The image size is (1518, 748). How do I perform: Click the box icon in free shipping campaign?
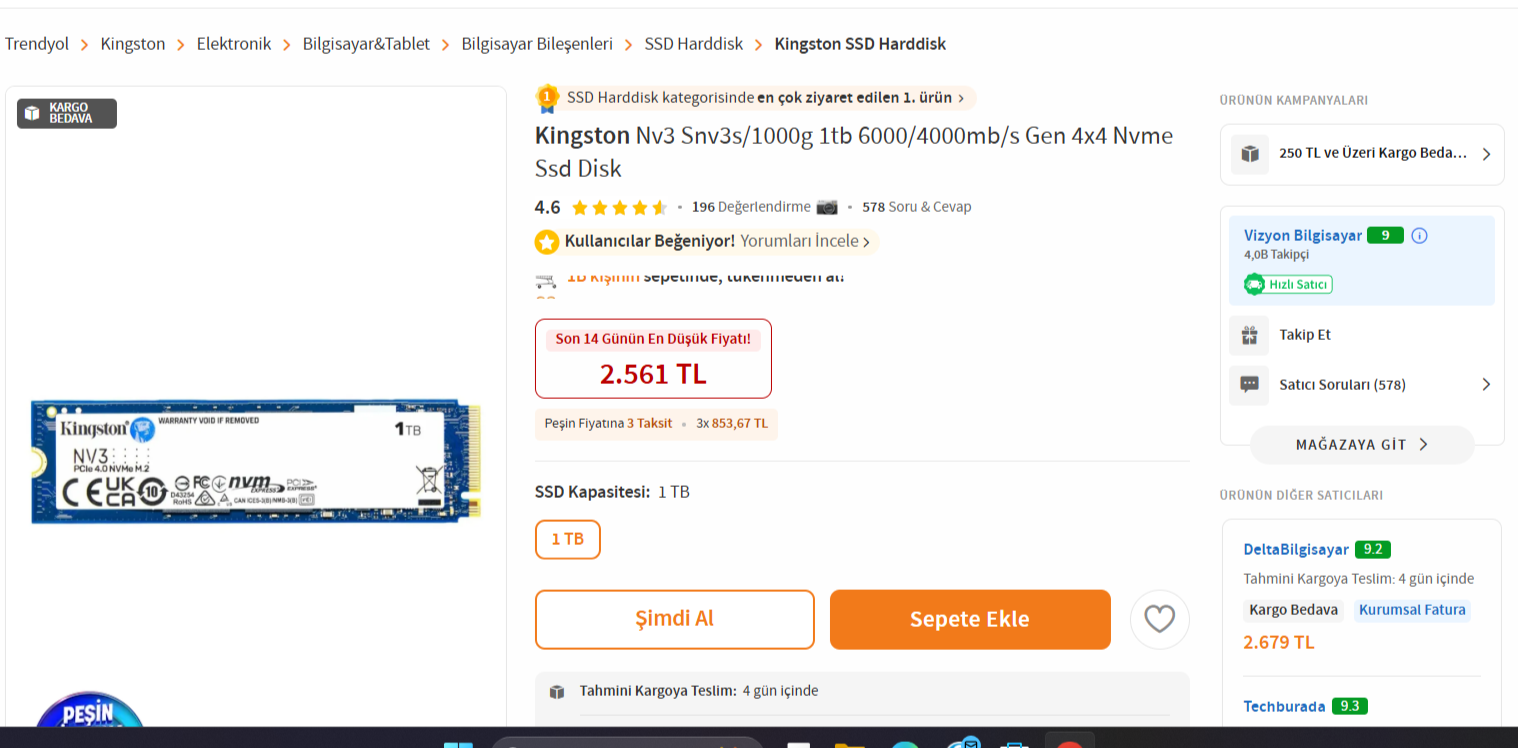pos(1250,154)
